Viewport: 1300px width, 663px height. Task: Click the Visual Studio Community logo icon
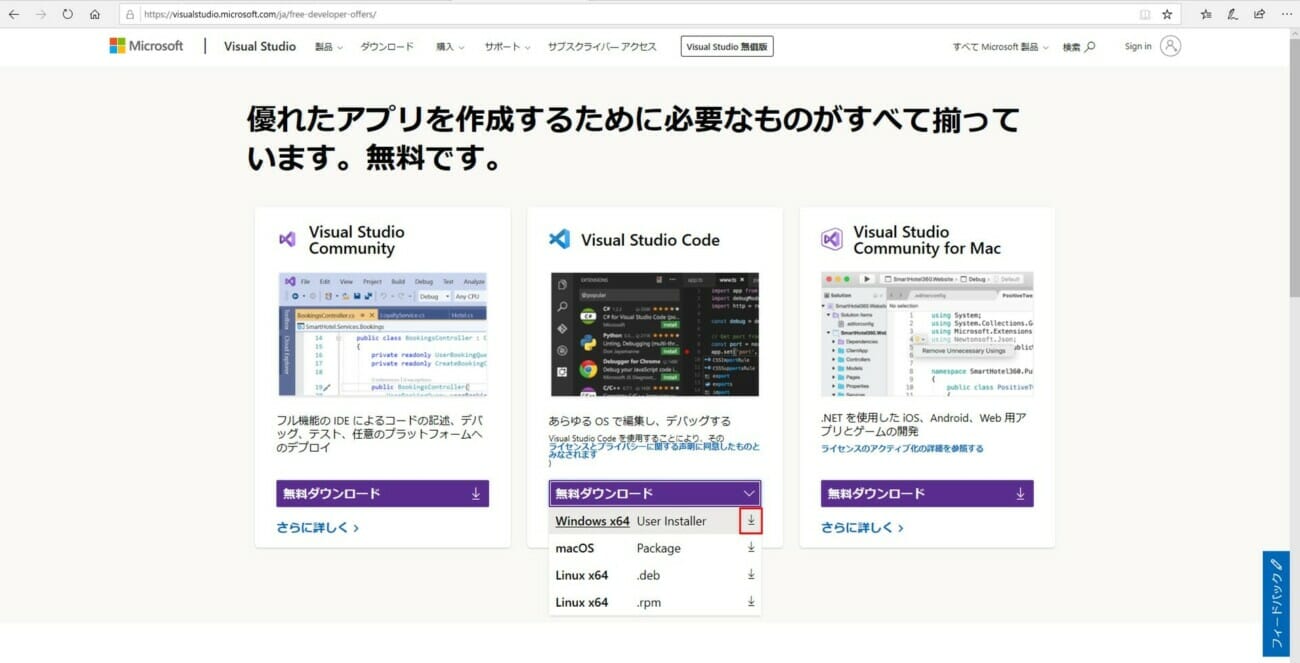point(288,240)
